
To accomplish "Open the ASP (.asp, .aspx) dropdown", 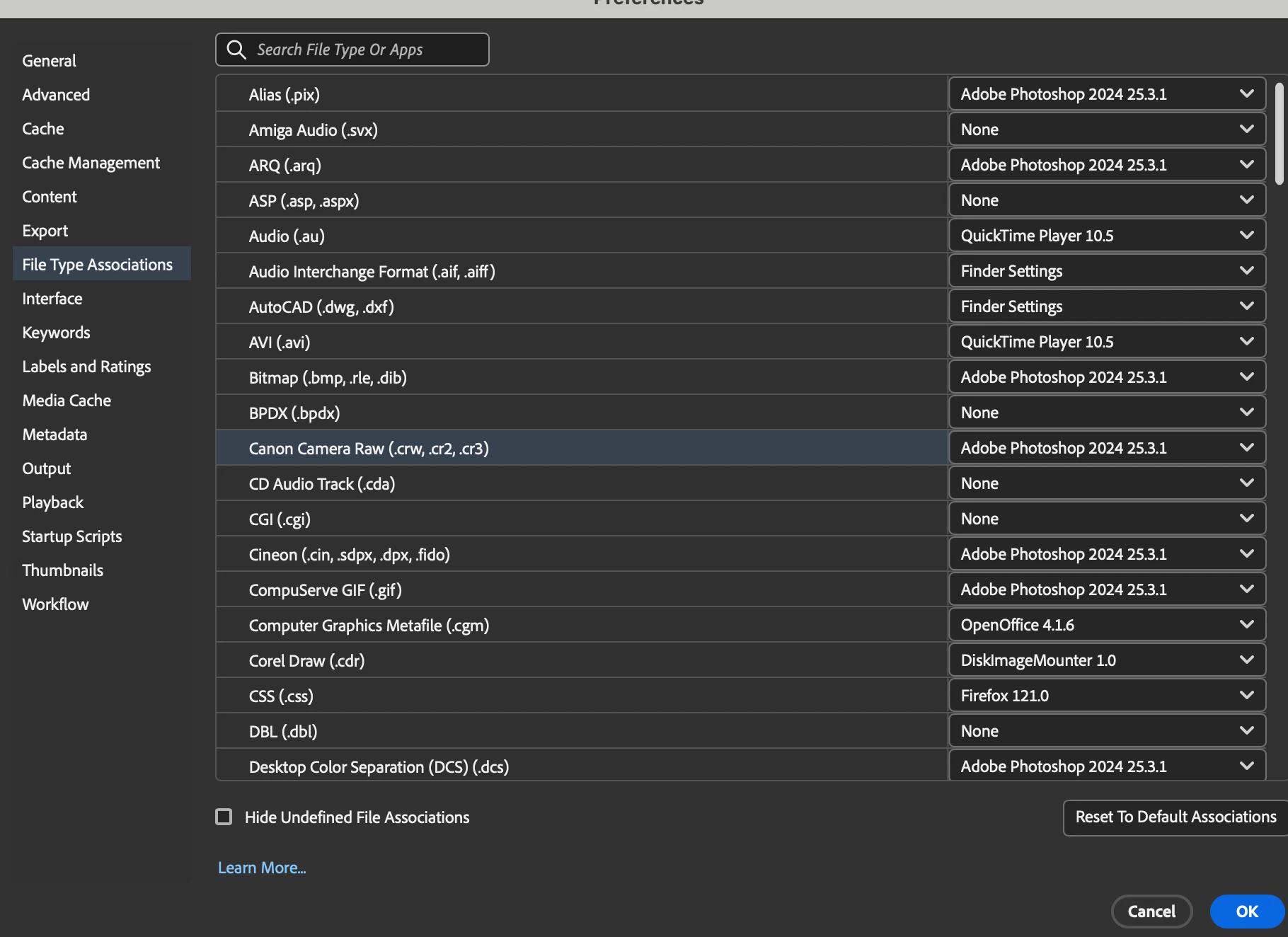I will pos(1107,200).
